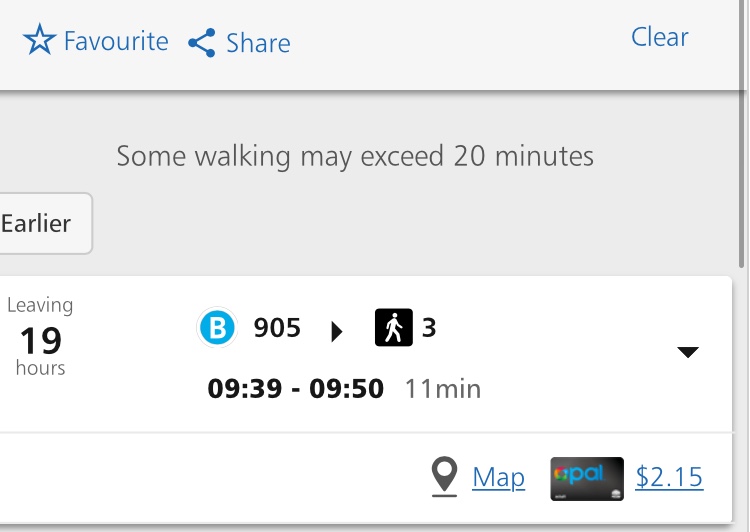Click the 11min duration text

[x=442, y=388]
